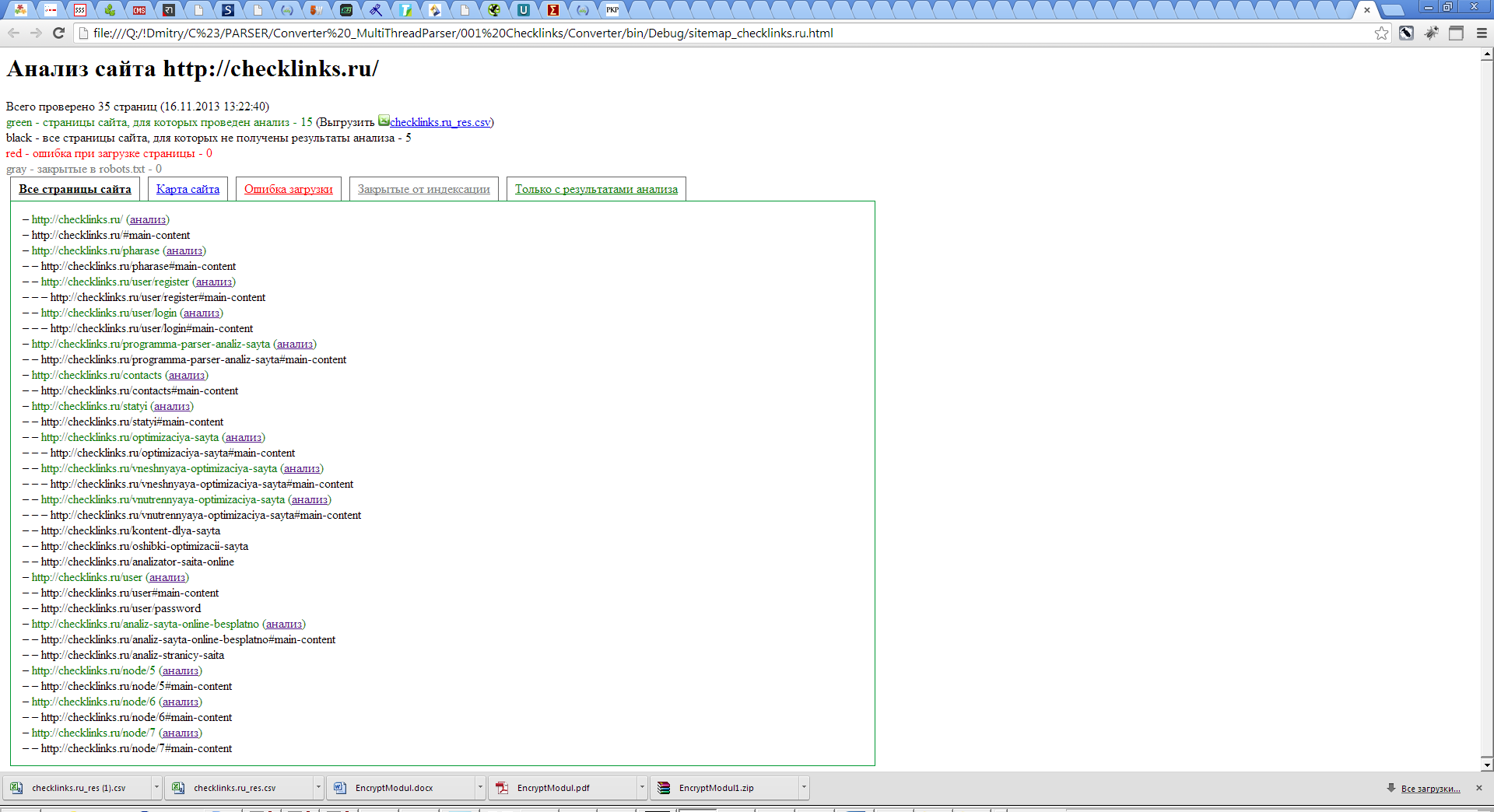This screenshot has height=812, width=1494.
Task: Open the Chrome menu (three lines icon)
Action: click(x=1482, y=33)
